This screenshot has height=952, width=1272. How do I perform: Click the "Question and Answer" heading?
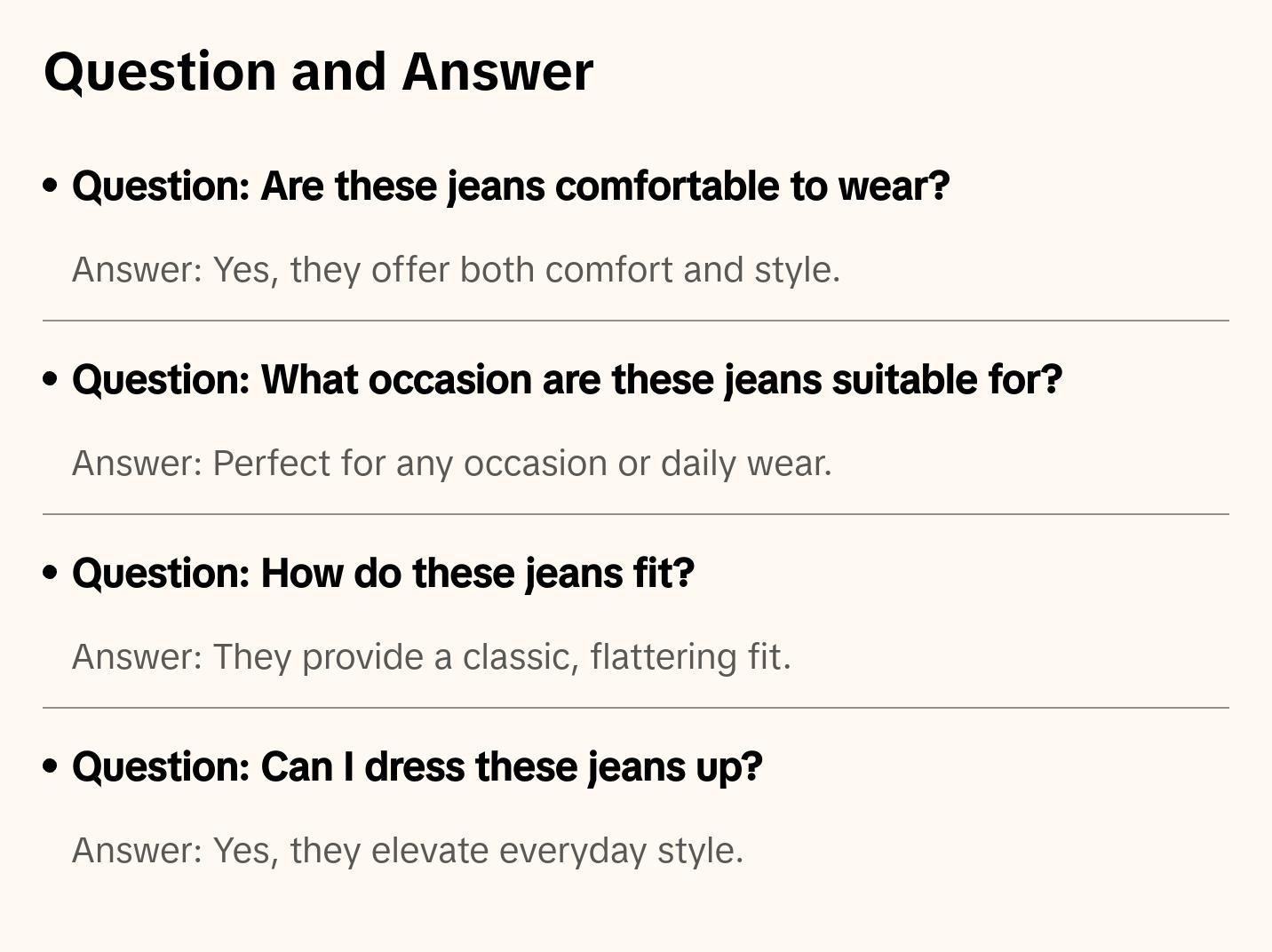coord(318,71)
